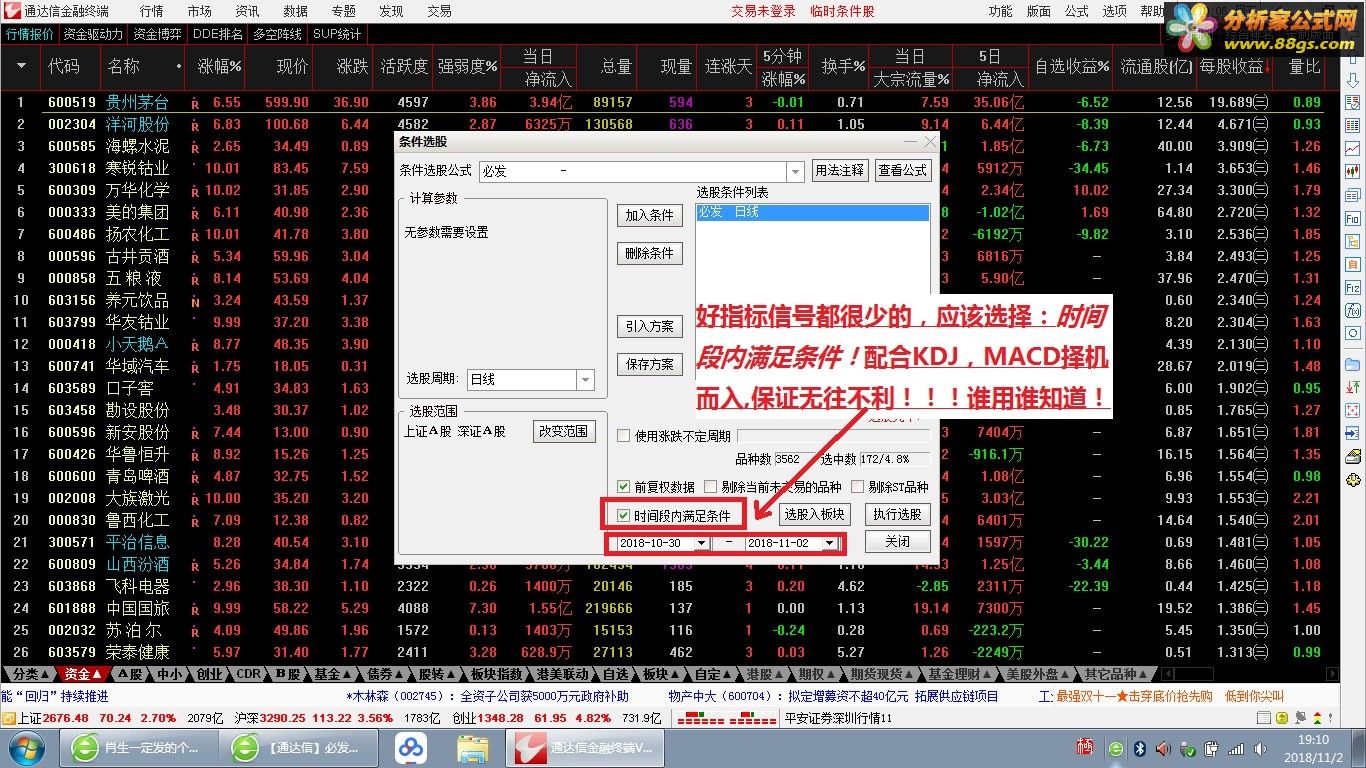Screen dimensions: 1366x768
Task: Click the (三) icon in 贵州茅台 row
Action: click(x=1262, y=102)
